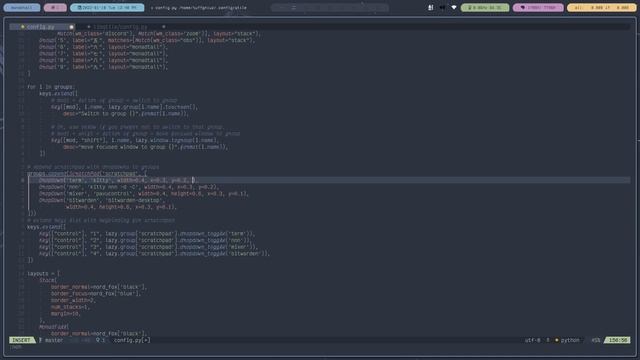Click the blue monadtall layout pill in top bar

point(22,7)
